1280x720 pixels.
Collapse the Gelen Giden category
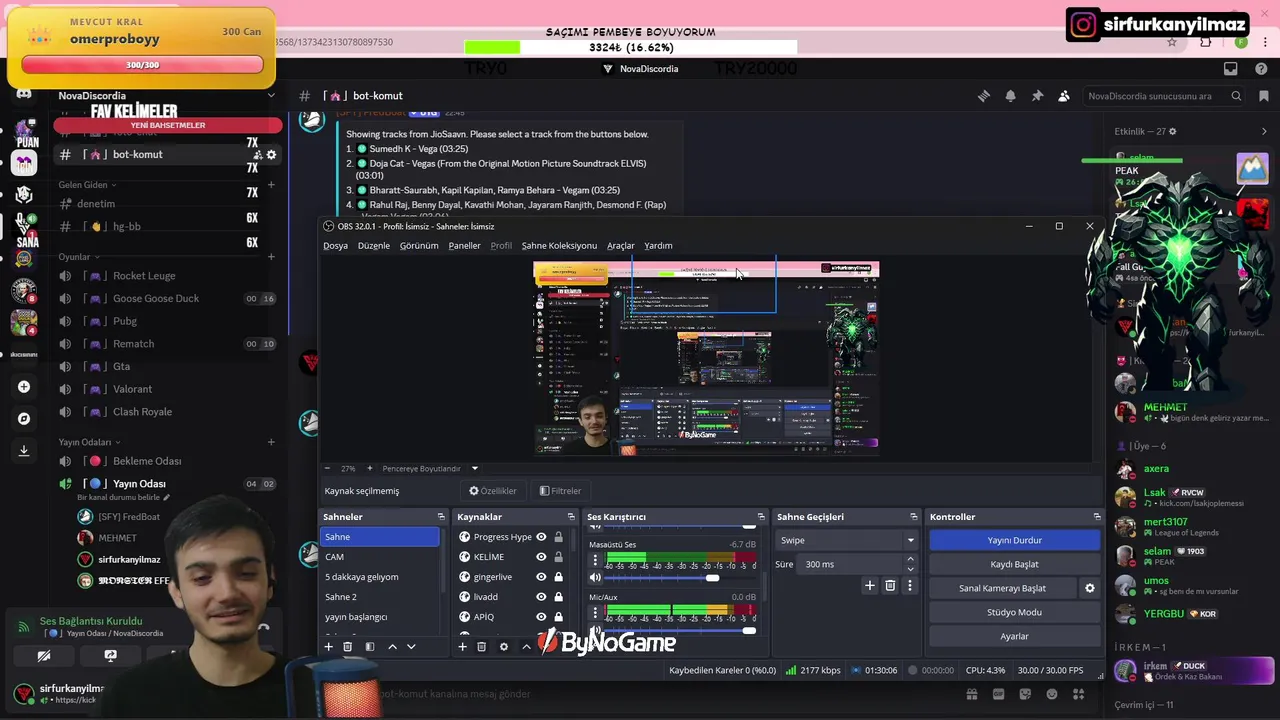click(88, 185)
